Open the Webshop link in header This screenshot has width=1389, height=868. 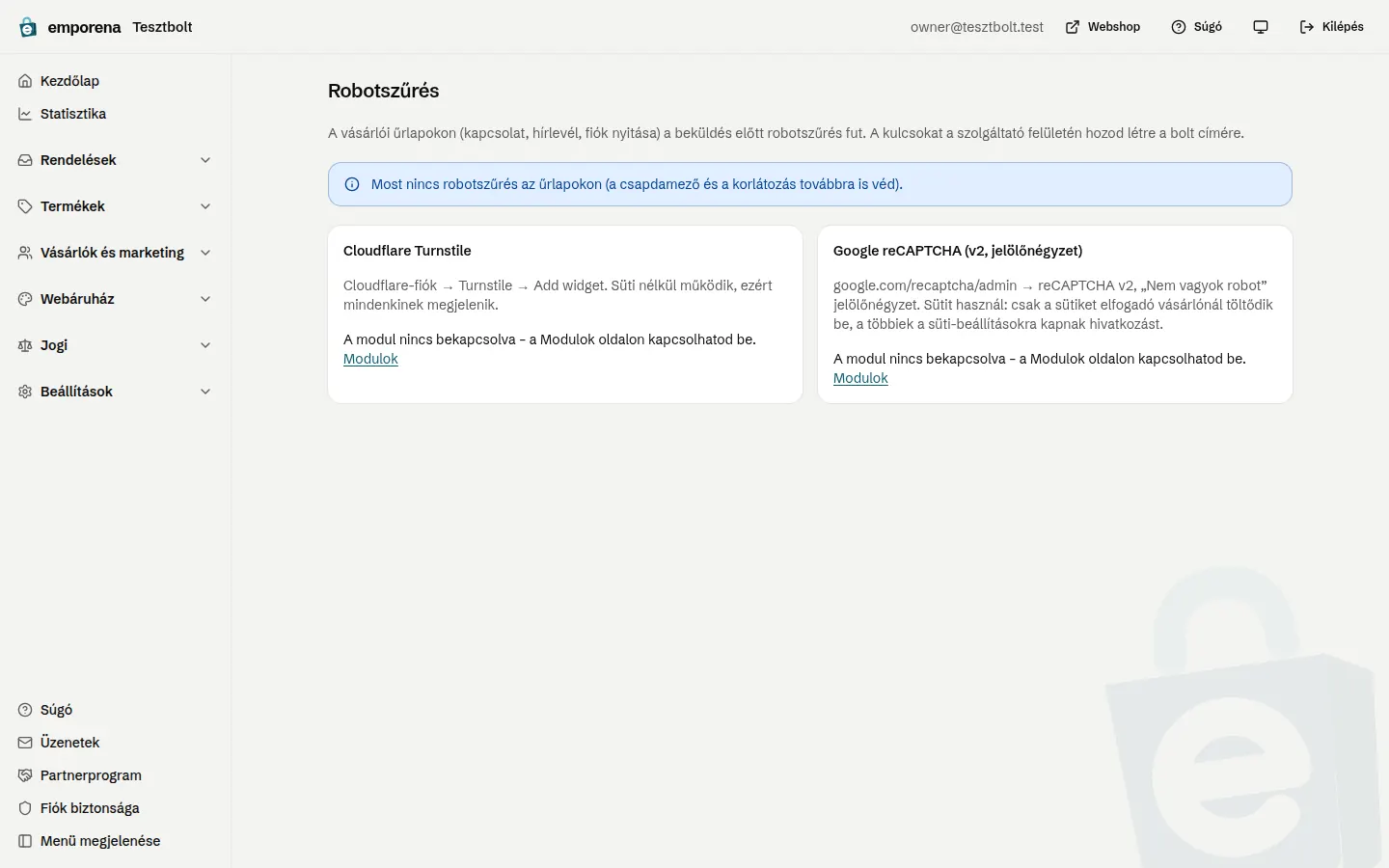[1103, 27]
